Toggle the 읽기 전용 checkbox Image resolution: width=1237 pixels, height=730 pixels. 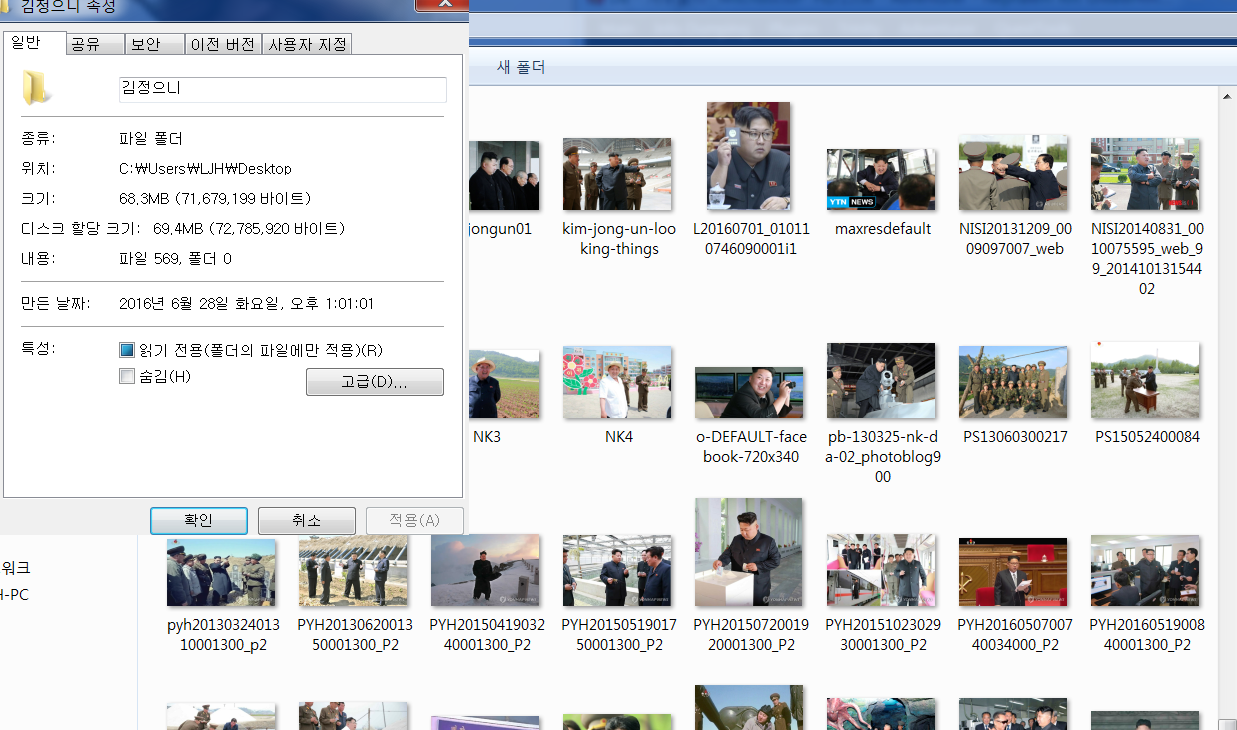pyautogui.click(x=127, y=350)
